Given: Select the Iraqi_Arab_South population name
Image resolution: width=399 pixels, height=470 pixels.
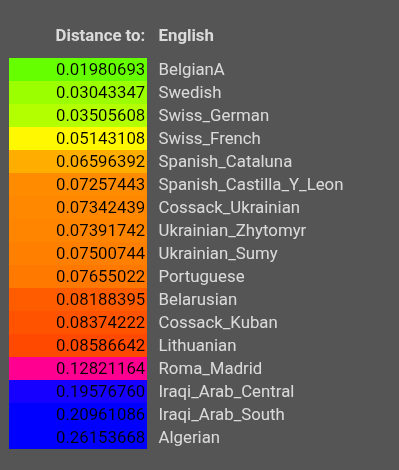Looking at the screenshot, I should (221, 415).
